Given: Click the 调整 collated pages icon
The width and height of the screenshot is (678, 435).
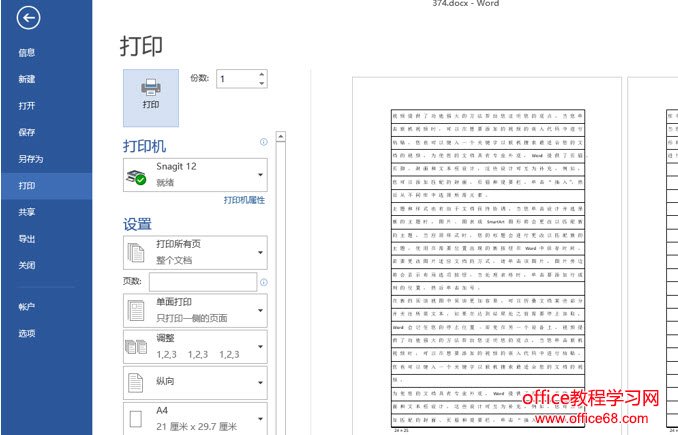Looking at the screenshot, I should (x=136, y=347).
